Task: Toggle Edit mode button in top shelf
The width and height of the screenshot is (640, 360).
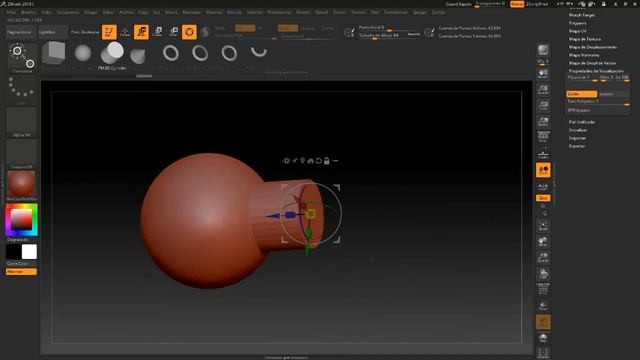Action: click(109, 32)
